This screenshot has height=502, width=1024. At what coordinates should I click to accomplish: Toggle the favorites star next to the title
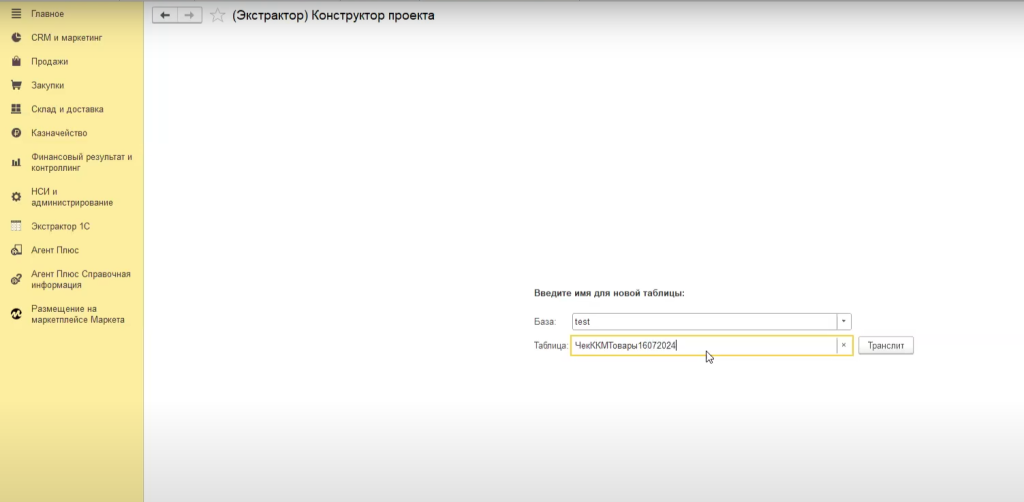click(217, 16)
